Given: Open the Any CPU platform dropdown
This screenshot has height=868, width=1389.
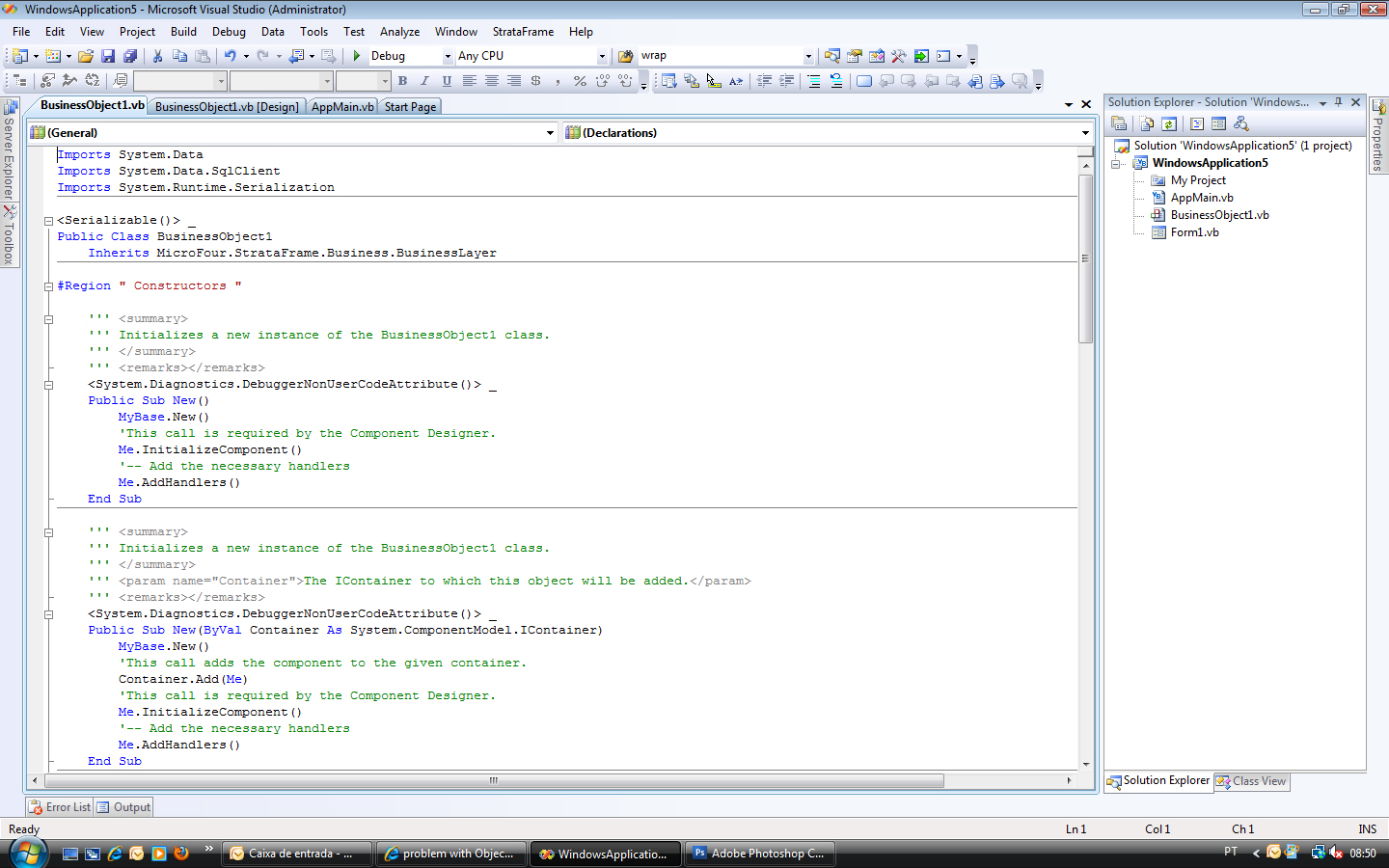Looking at the screenshot, I should [602, 56].
